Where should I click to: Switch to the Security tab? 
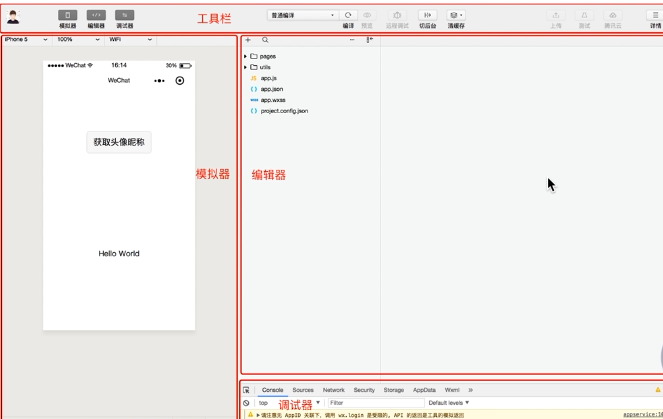pyautogui.click(x=364, y=390)
